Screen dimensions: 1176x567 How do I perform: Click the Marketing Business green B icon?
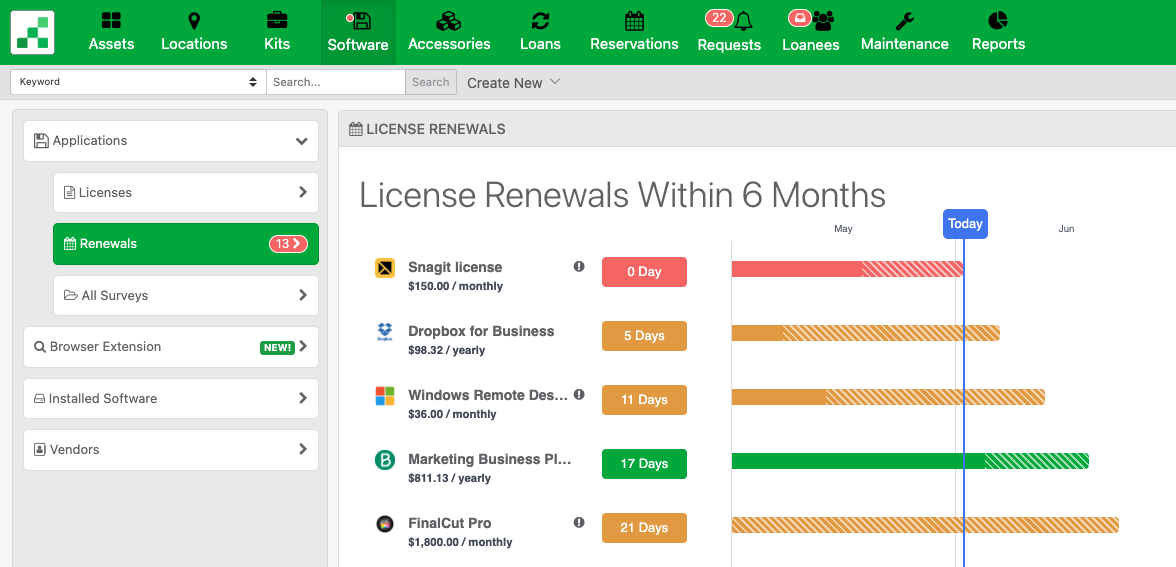385,460
